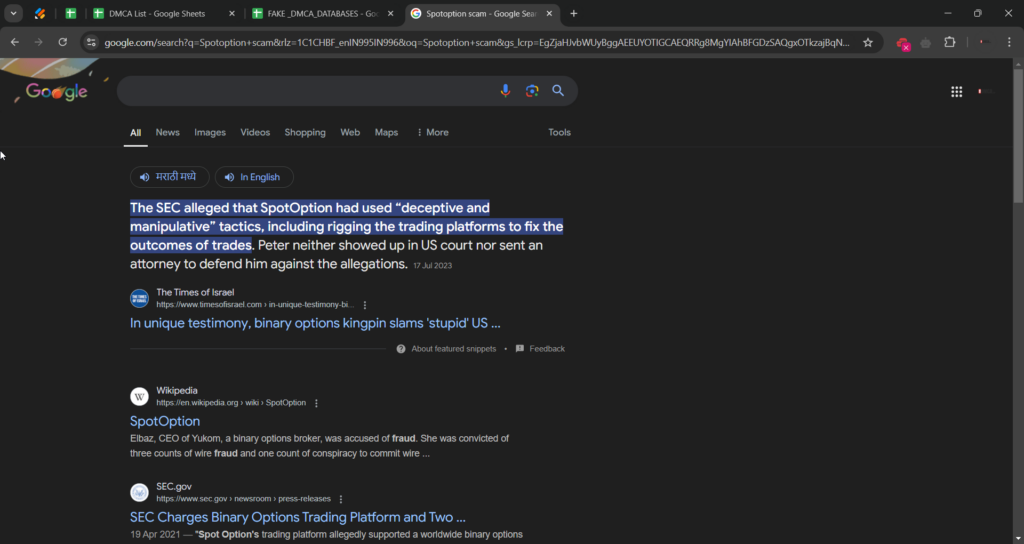Open a new browser tab
1024x544 pixels.
[573, 13]
